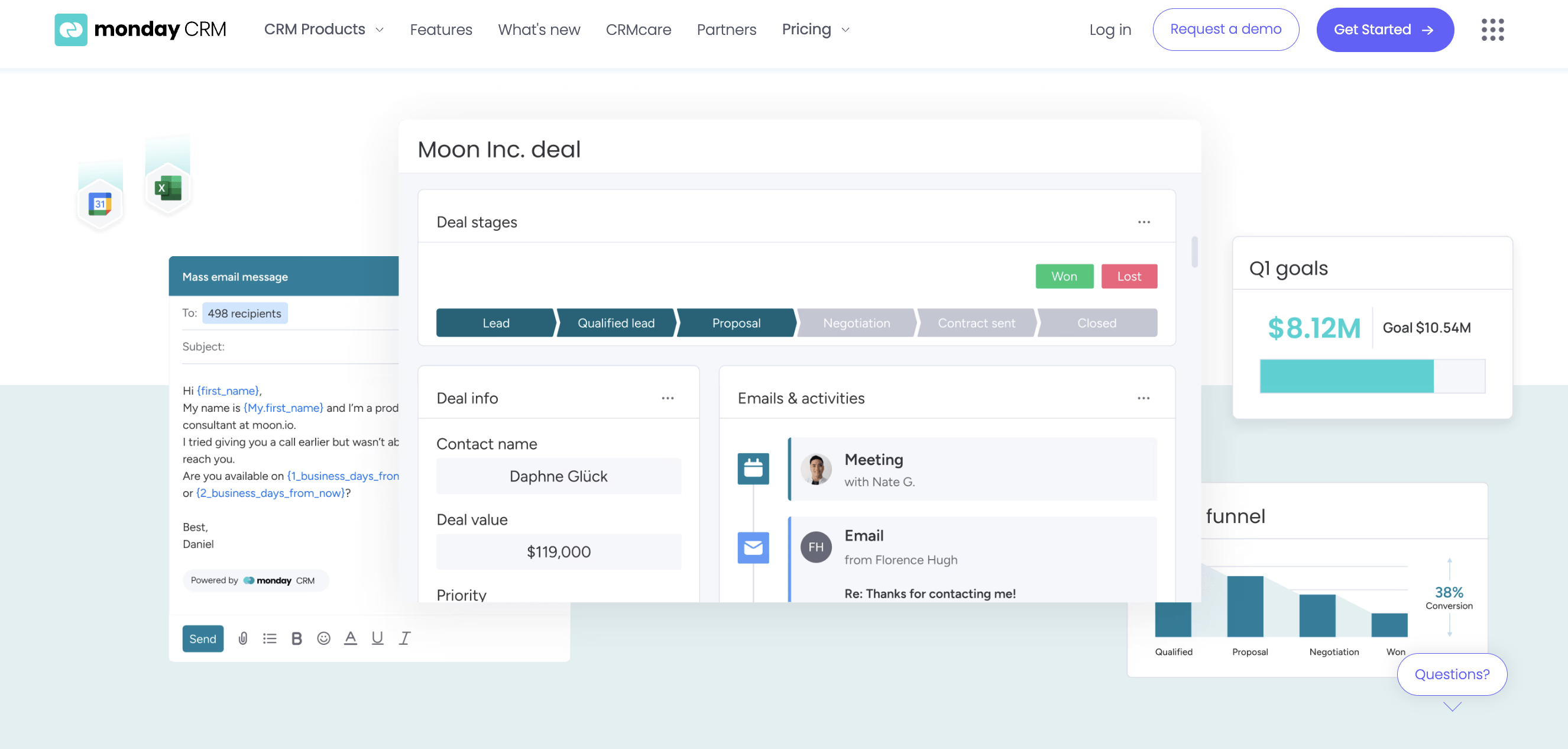Screen dimensions: 1568x749
Task: Click the {My.first_name} placeholder token
Action: coord(283,408)
